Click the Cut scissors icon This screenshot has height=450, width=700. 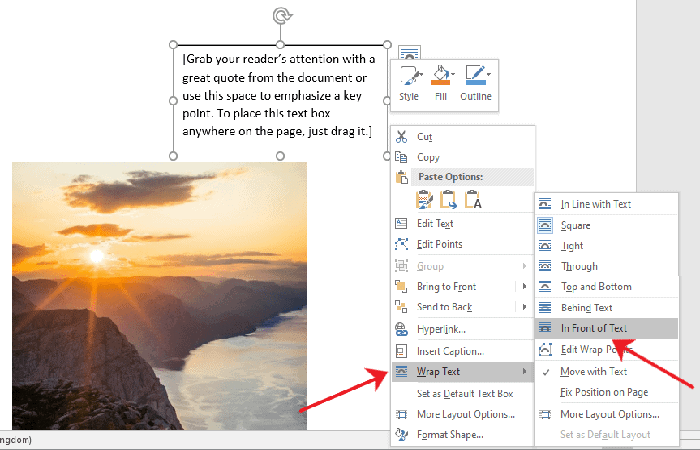pyautogui.click(x=401, y=137)
